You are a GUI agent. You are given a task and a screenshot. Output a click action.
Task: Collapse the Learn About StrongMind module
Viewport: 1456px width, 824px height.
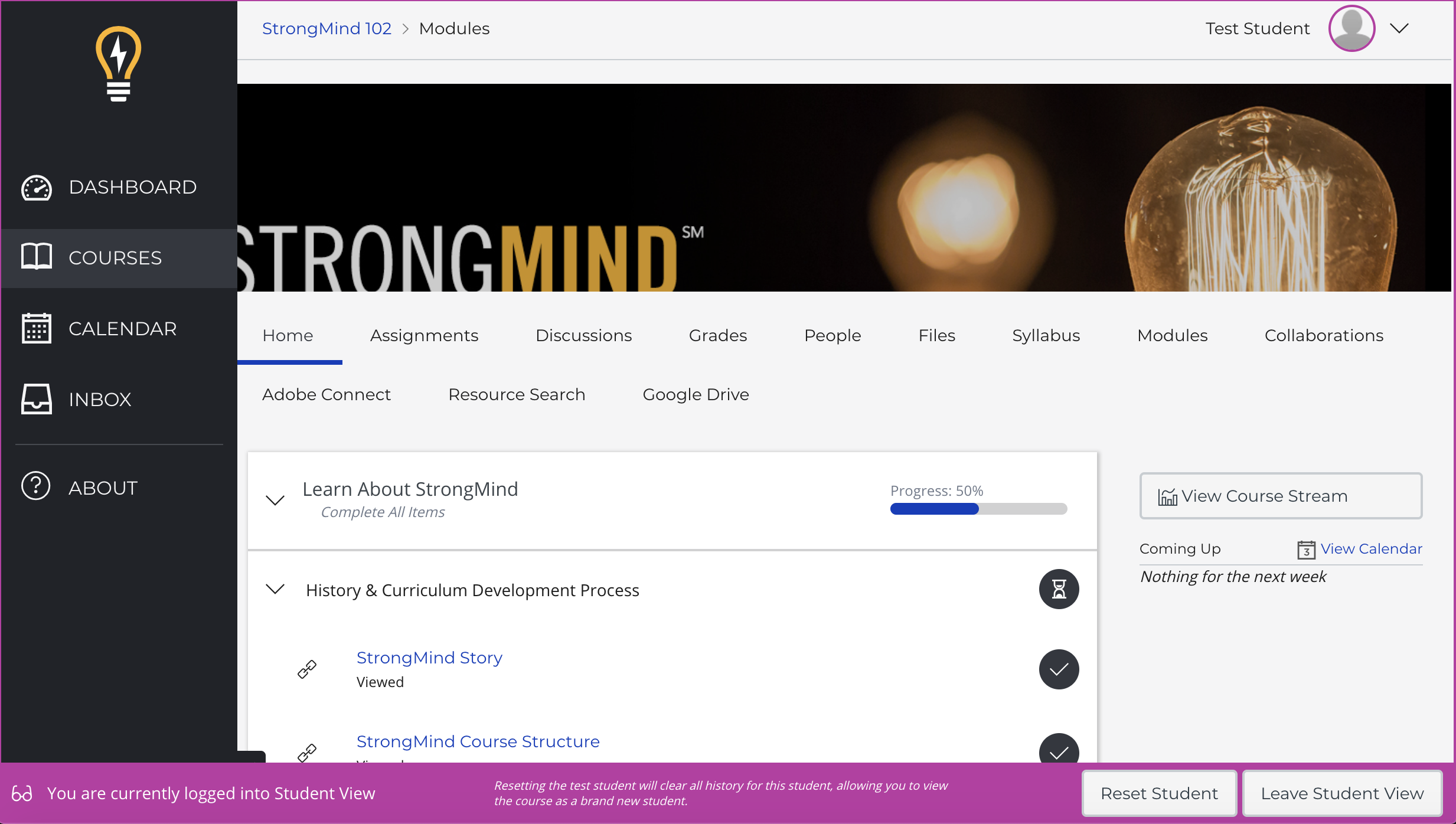click(275, 500)
